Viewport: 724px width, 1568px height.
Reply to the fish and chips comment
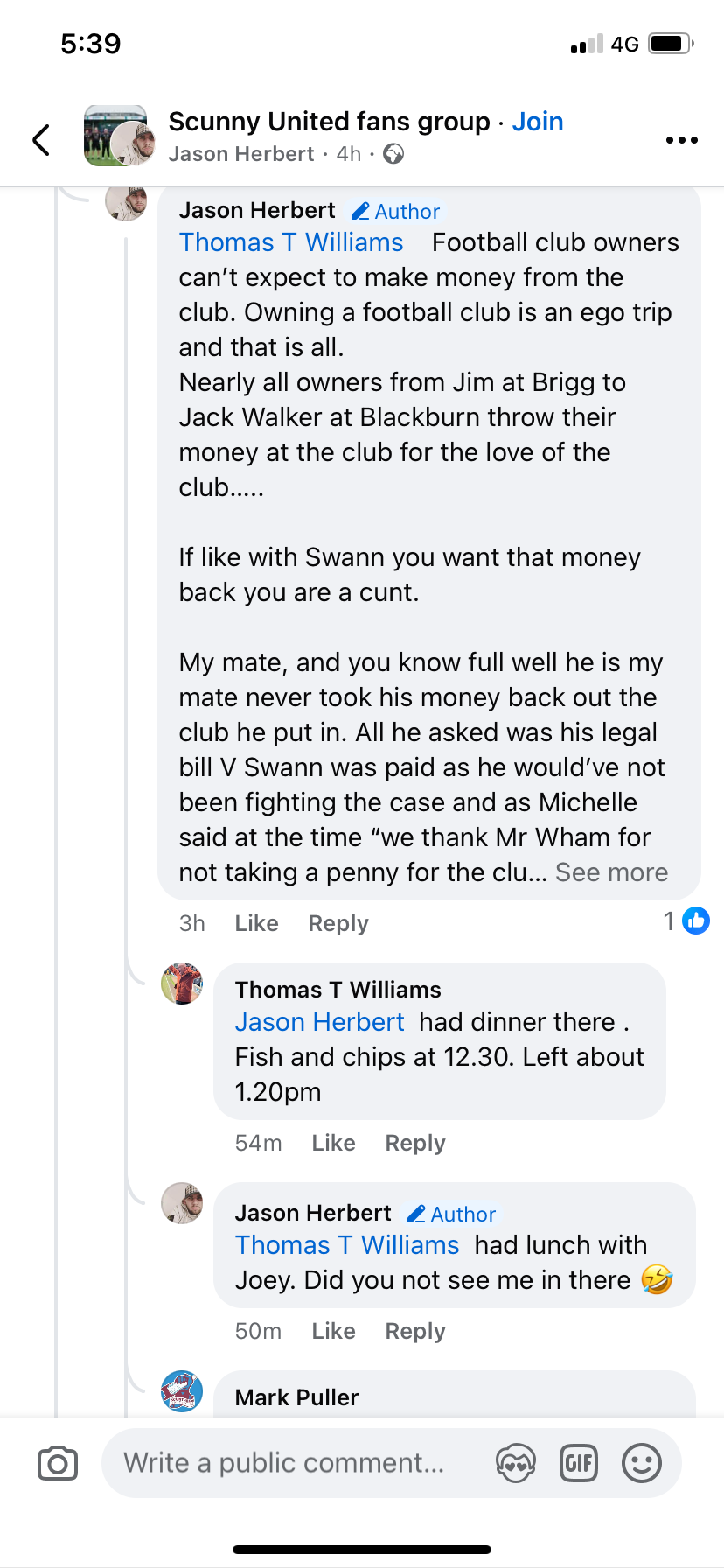[415, 1143]
